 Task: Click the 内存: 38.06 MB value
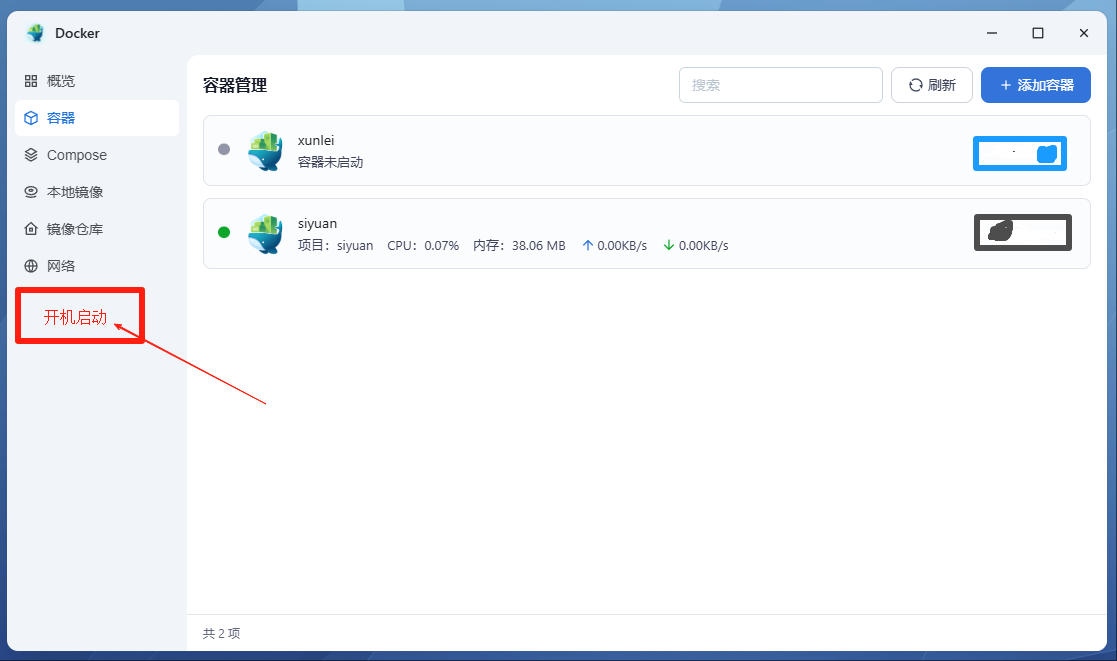coord(519,246)
